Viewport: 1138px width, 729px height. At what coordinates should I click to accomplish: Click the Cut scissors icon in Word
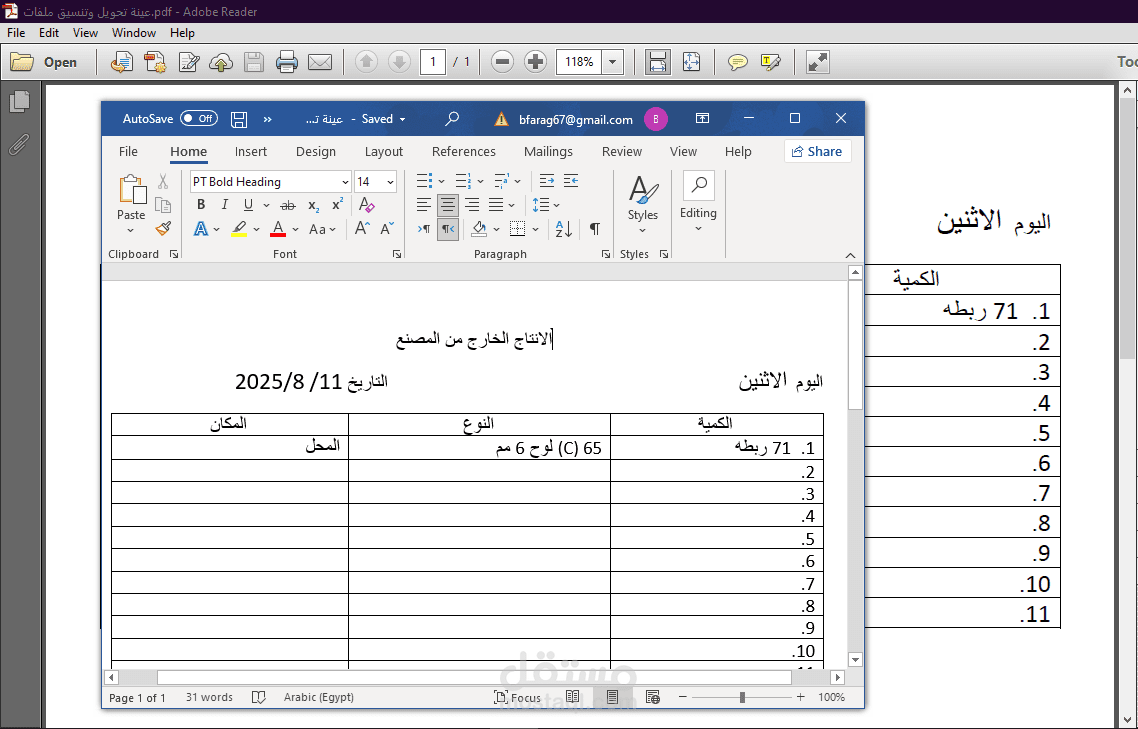coord(163,182)
